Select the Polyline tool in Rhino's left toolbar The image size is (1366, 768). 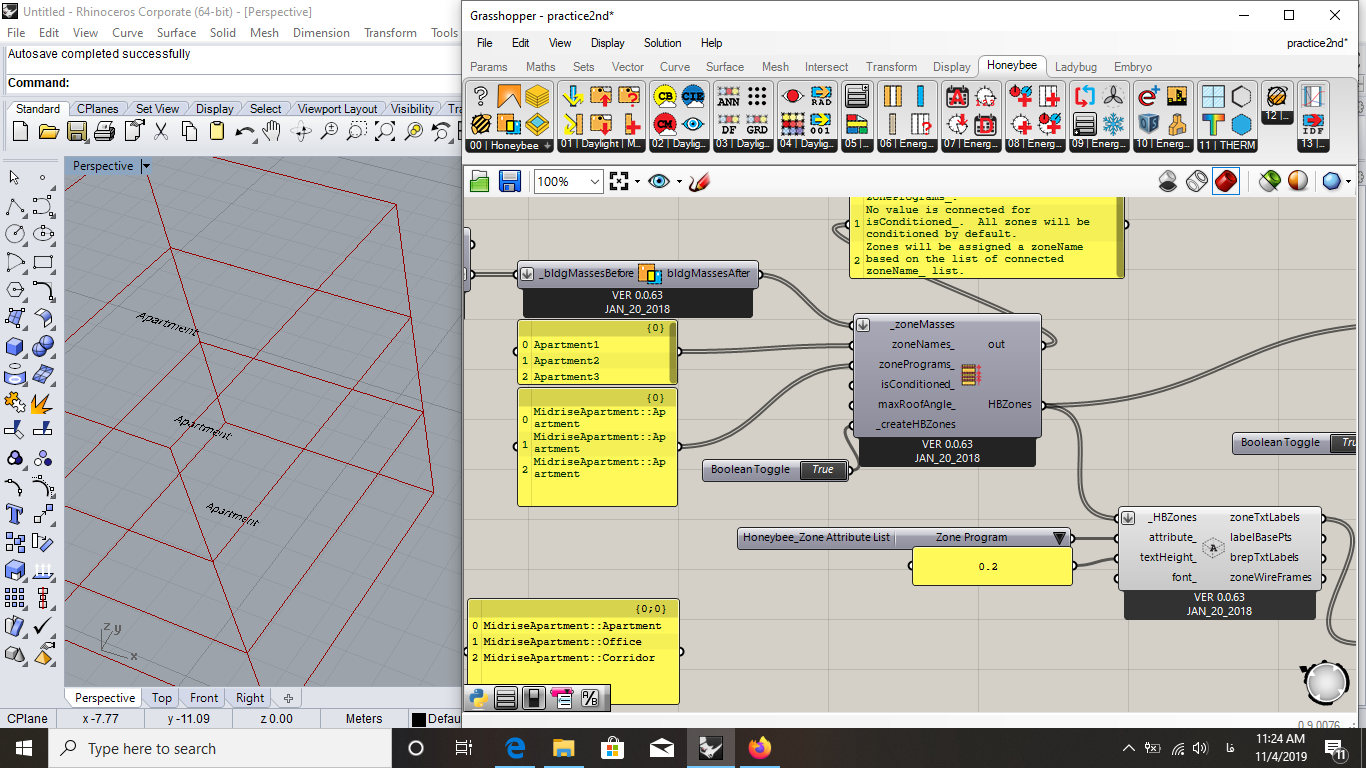click(15, 206)
